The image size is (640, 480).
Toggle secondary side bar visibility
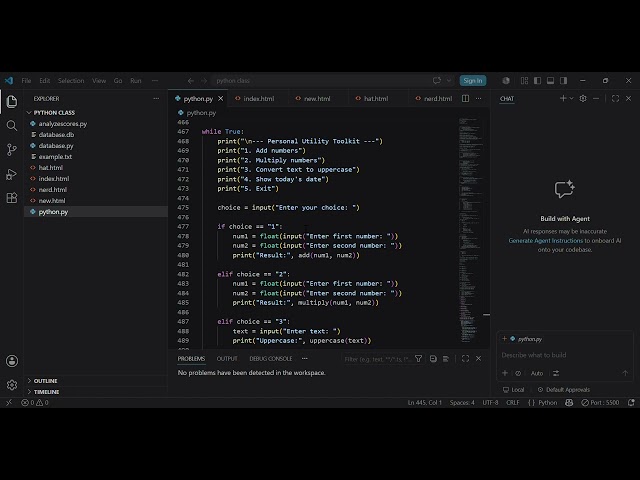click(564, 80)
